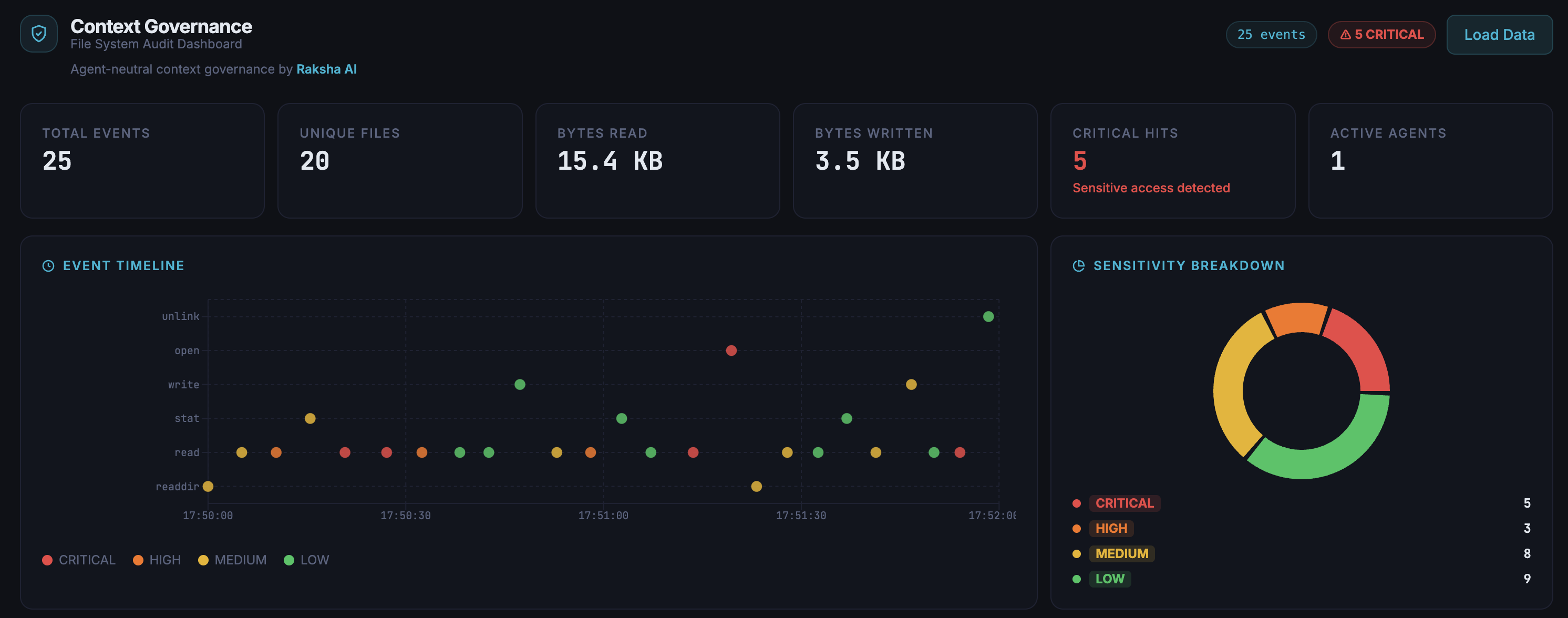The image size is (1568, 618).
Task: Select the Unique Files card
Action: pos(400,161)
